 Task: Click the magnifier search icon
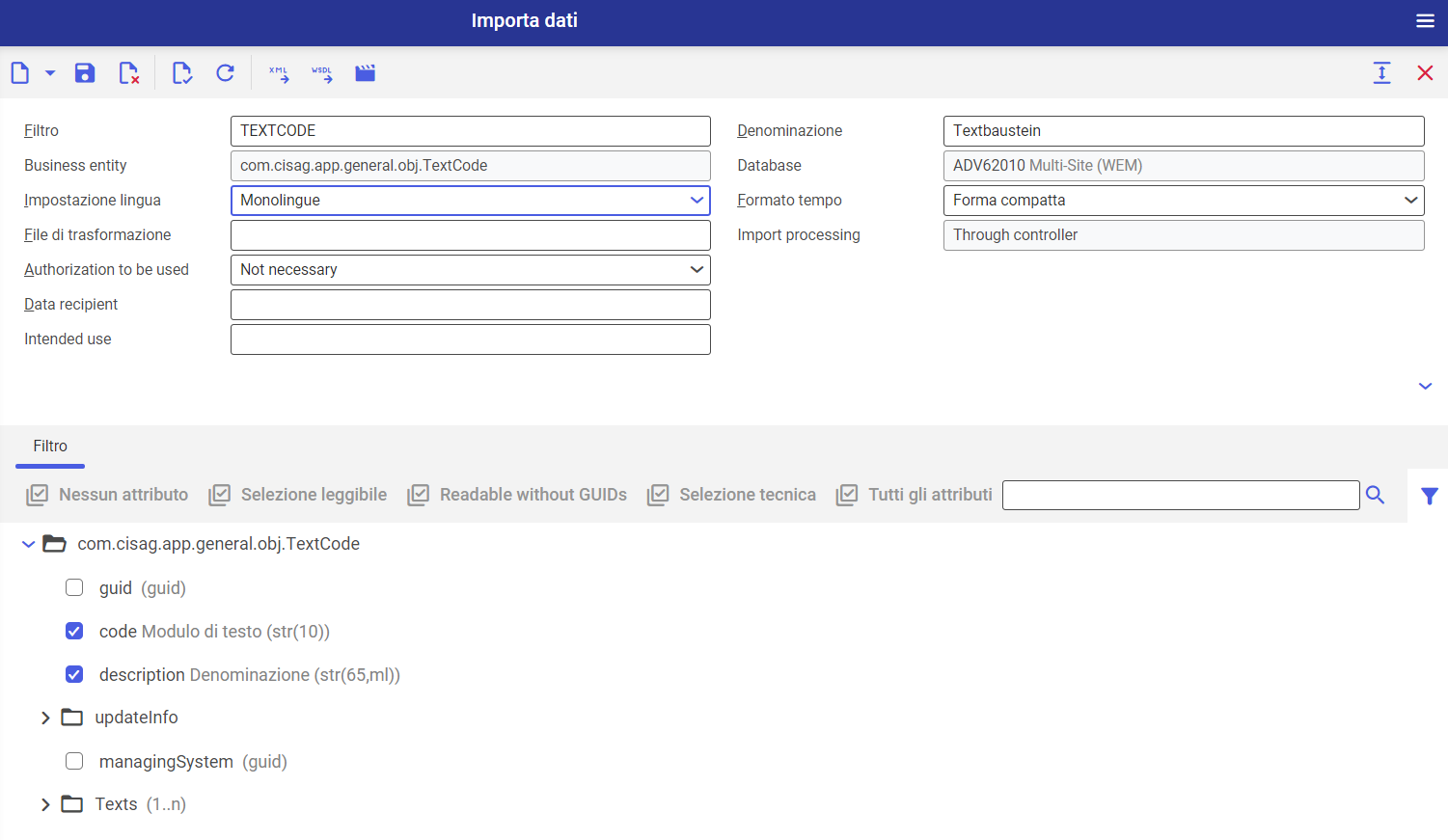pyautogui.click(x=1376, y=496)
